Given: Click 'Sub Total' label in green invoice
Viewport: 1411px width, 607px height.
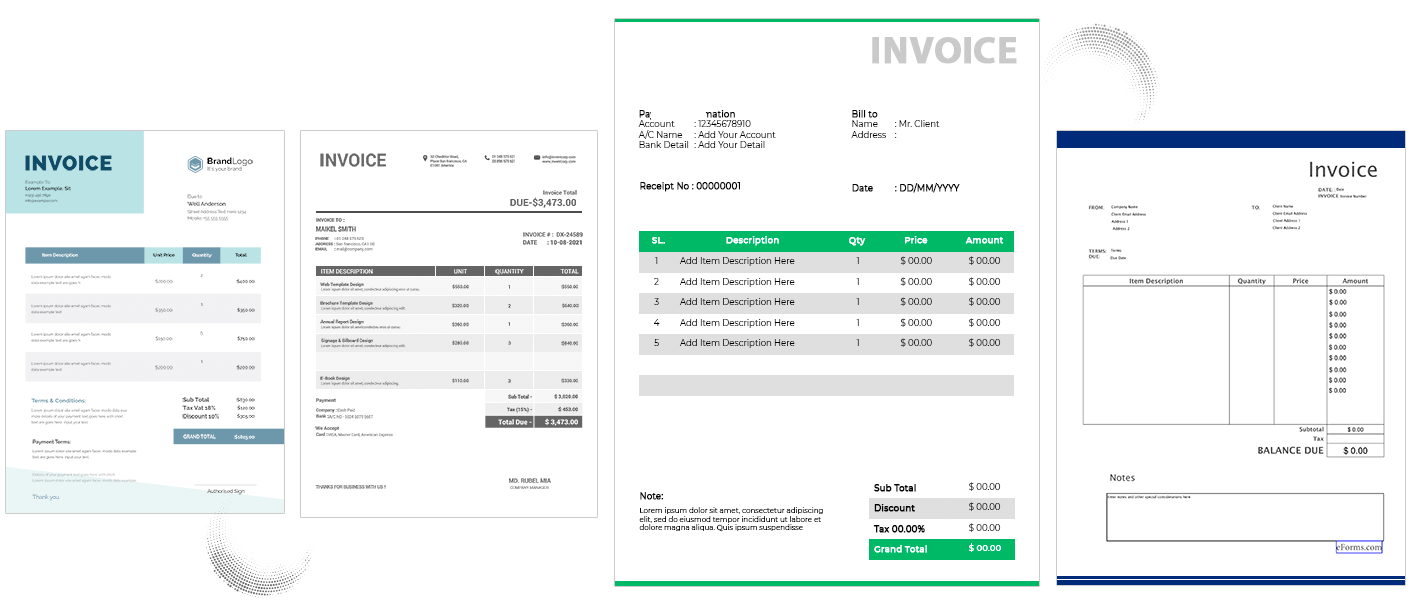Looking at the screenshot, I should (x=895, y=488).
